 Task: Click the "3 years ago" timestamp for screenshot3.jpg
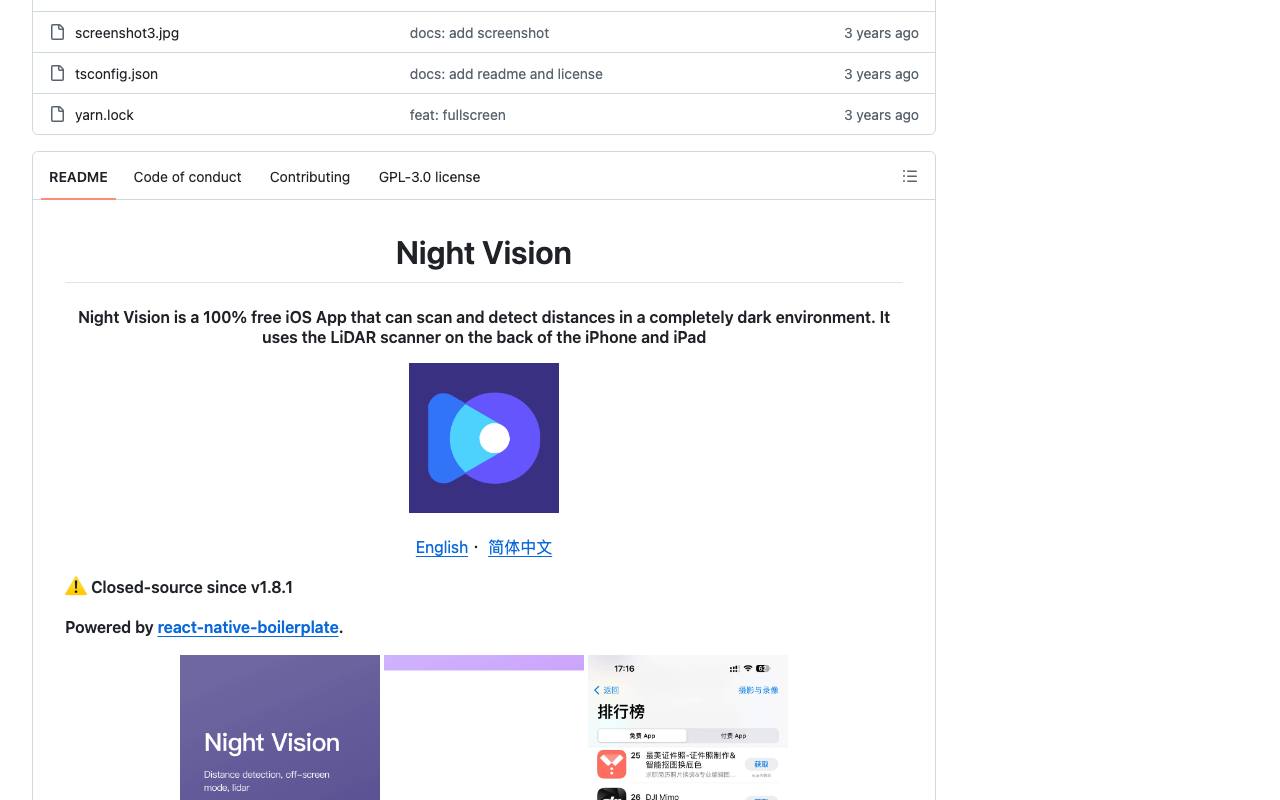(x=881, y=33)
